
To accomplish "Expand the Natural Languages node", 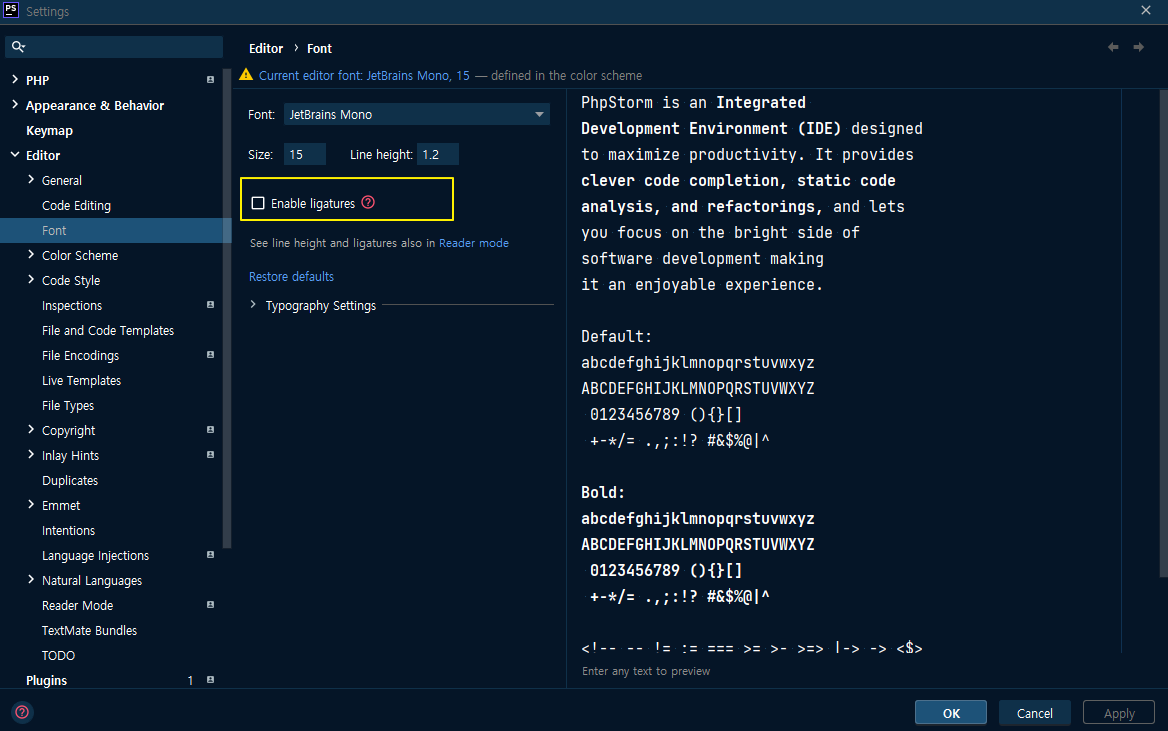I will [31, 579].
